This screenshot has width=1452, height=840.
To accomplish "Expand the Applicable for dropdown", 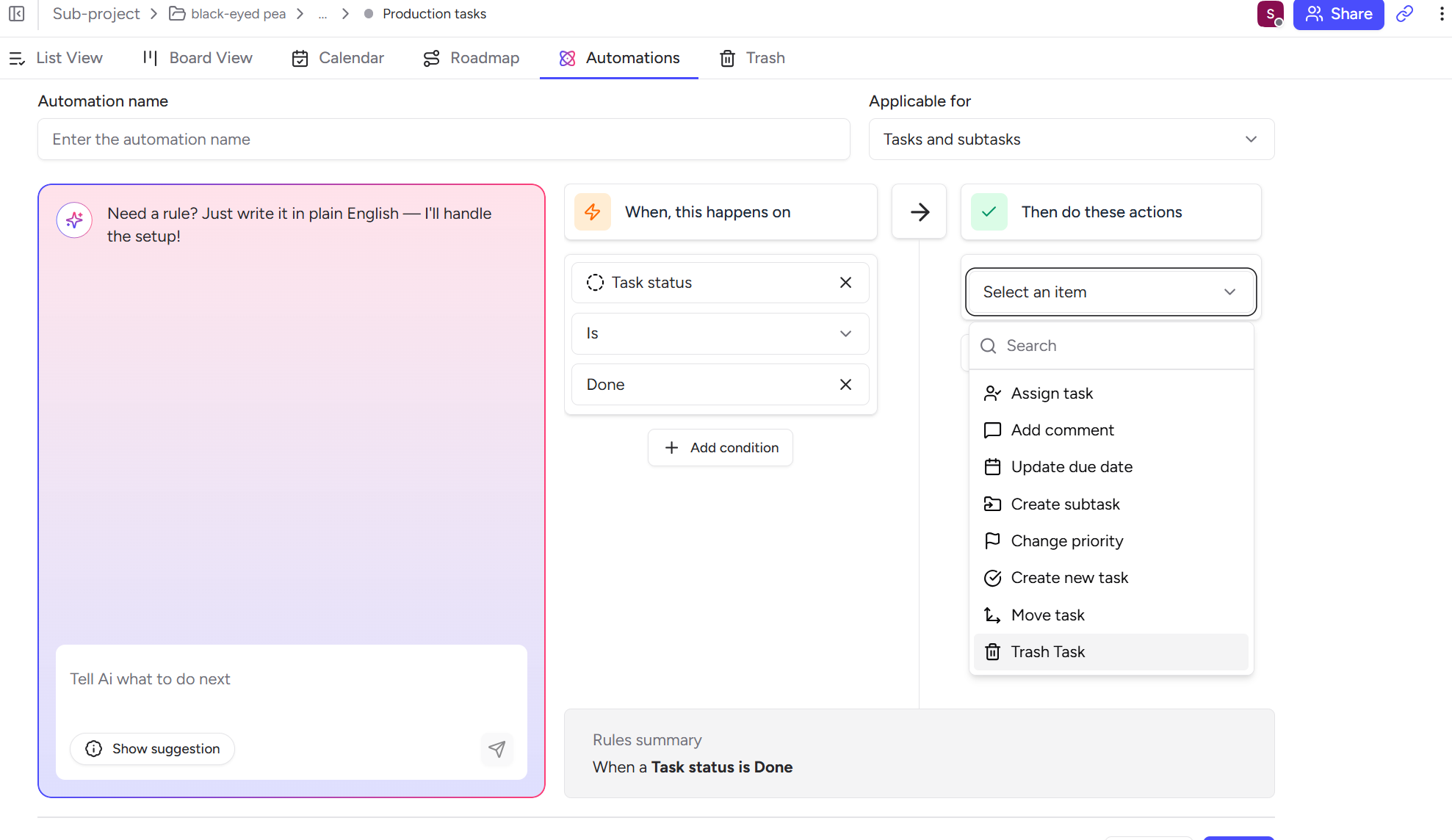I will tap(1071, 140).
